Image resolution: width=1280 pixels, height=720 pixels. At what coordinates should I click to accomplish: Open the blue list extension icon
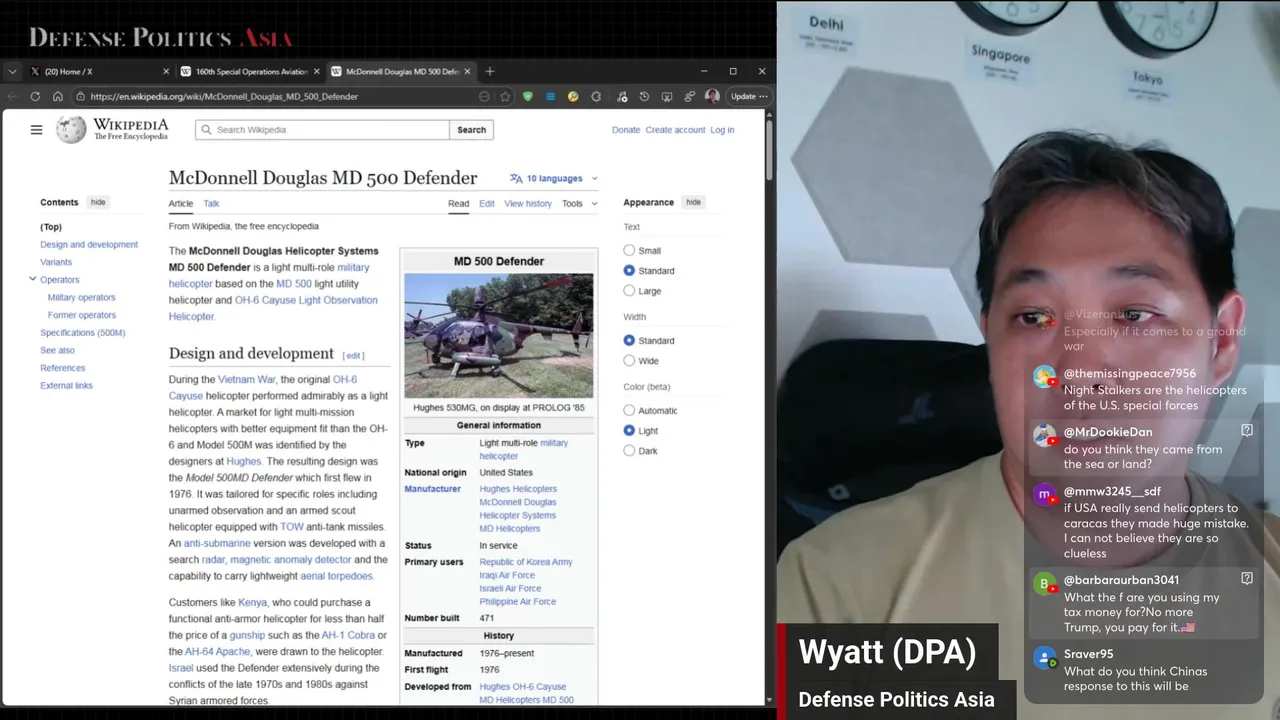(550, 97)
